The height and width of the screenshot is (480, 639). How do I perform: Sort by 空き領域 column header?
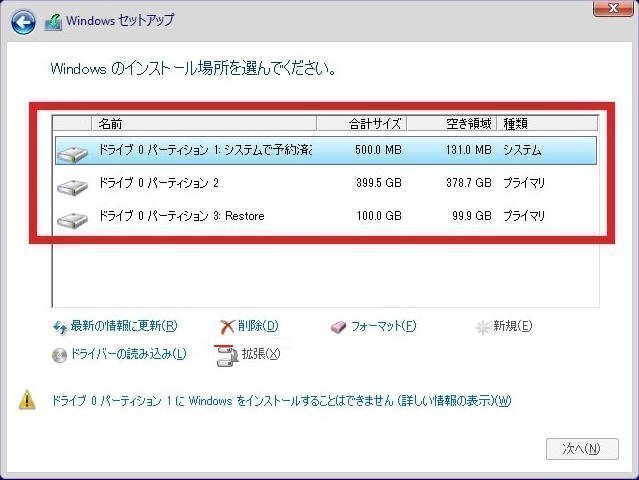pyautogui.click(x=452, y=123)
